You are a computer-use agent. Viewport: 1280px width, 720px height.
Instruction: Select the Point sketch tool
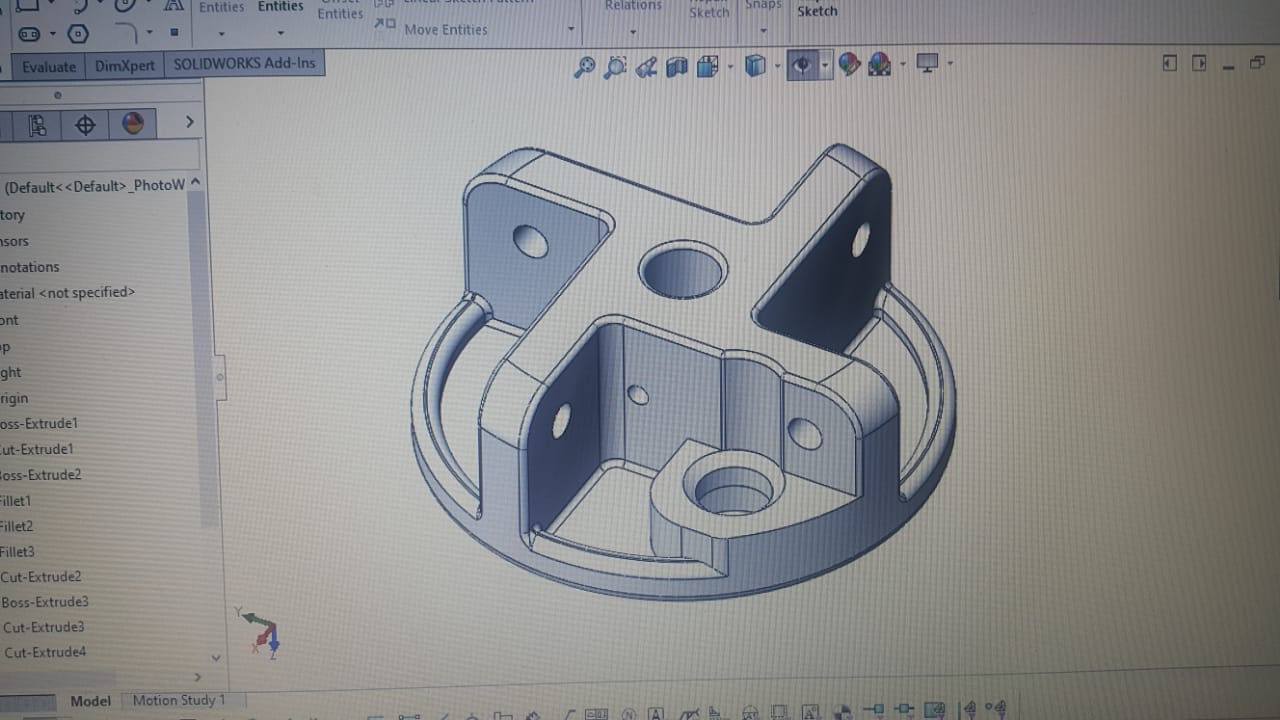174,32
